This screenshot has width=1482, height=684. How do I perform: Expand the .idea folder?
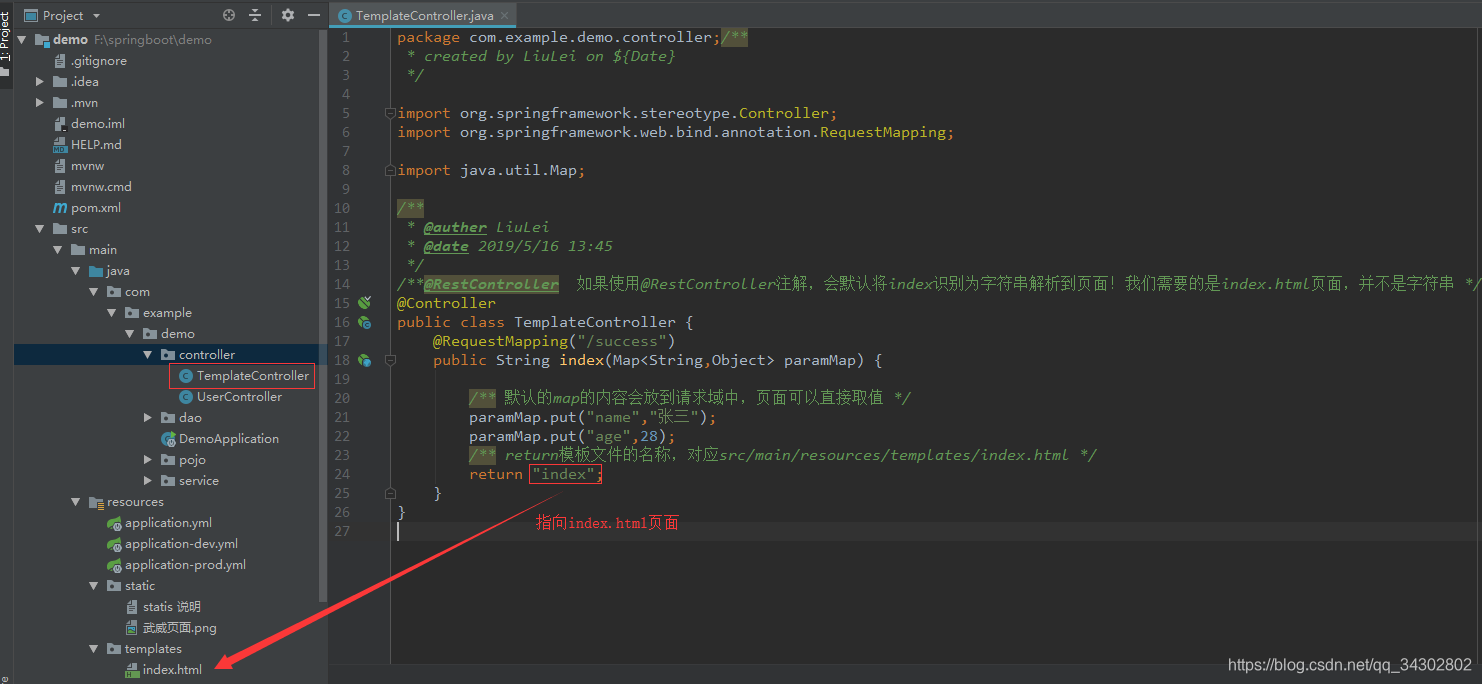tap(40, 82)
